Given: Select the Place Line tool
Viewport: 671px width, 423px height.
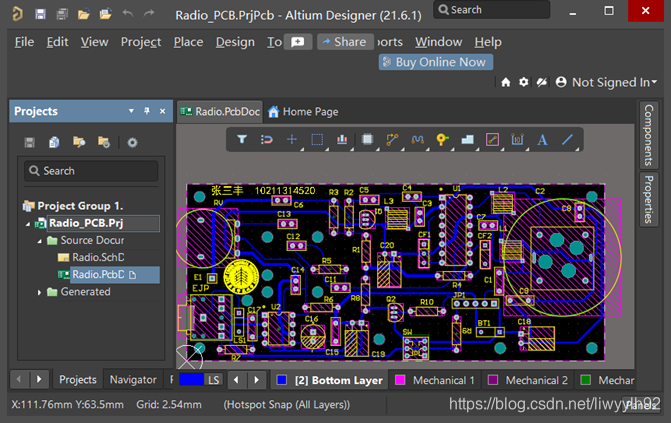Looking at the screenshot, I should pyautogui.click(x=568, y=140).
